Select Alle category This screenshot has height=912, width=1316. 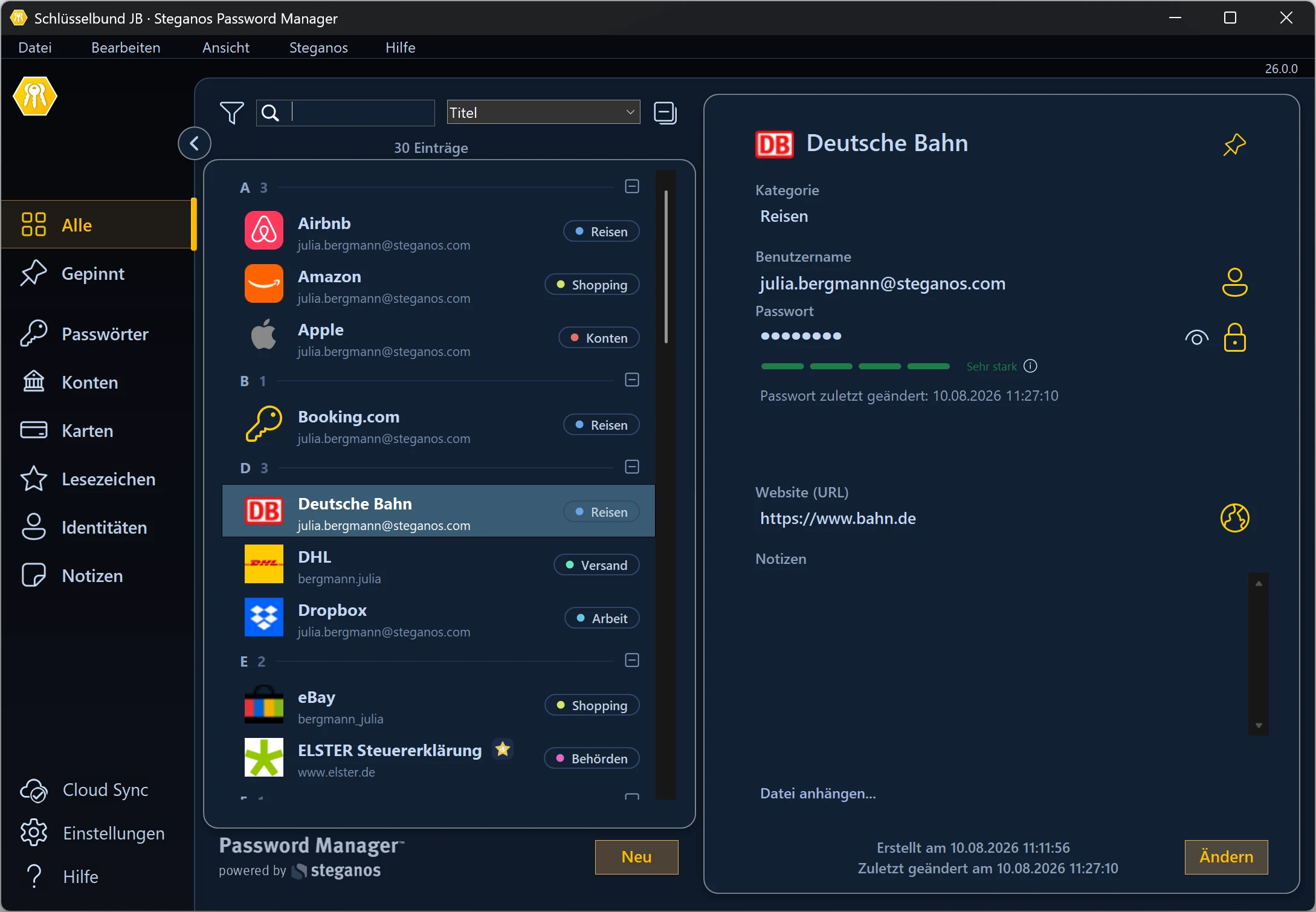pos(97,224)
